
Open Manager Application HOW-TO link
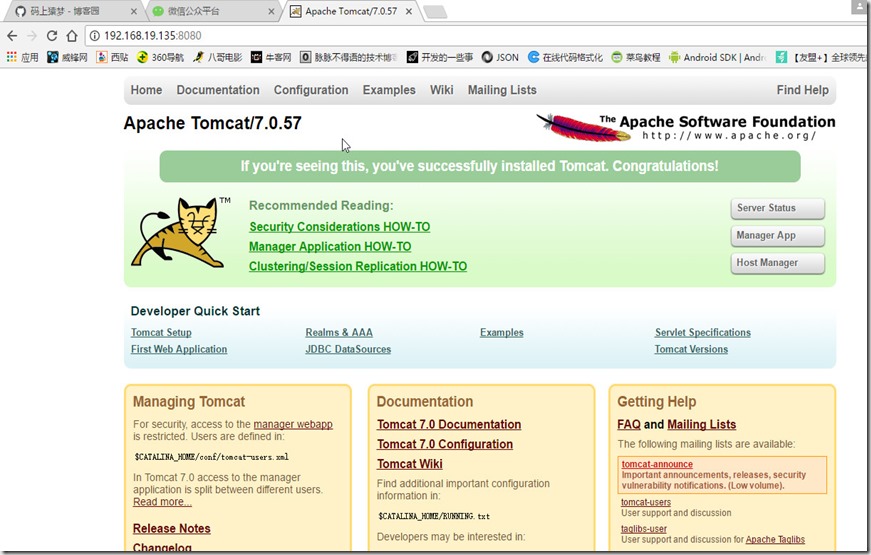tap(330, 247)
